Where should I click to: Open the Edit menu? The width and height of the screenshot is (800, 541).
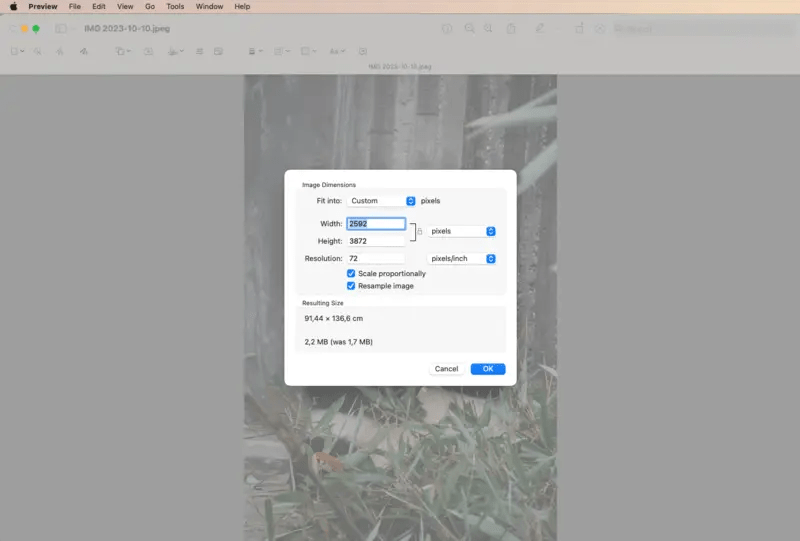pos(98,7)
